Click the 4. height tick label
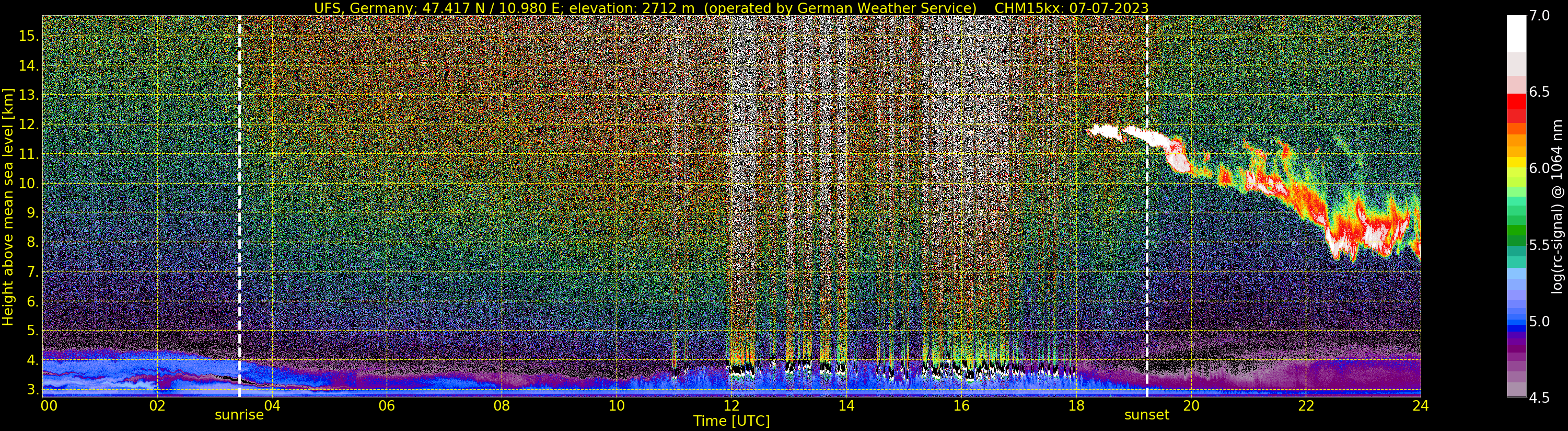The width and height of the screenshot is (1568, 431). (33, 360)
